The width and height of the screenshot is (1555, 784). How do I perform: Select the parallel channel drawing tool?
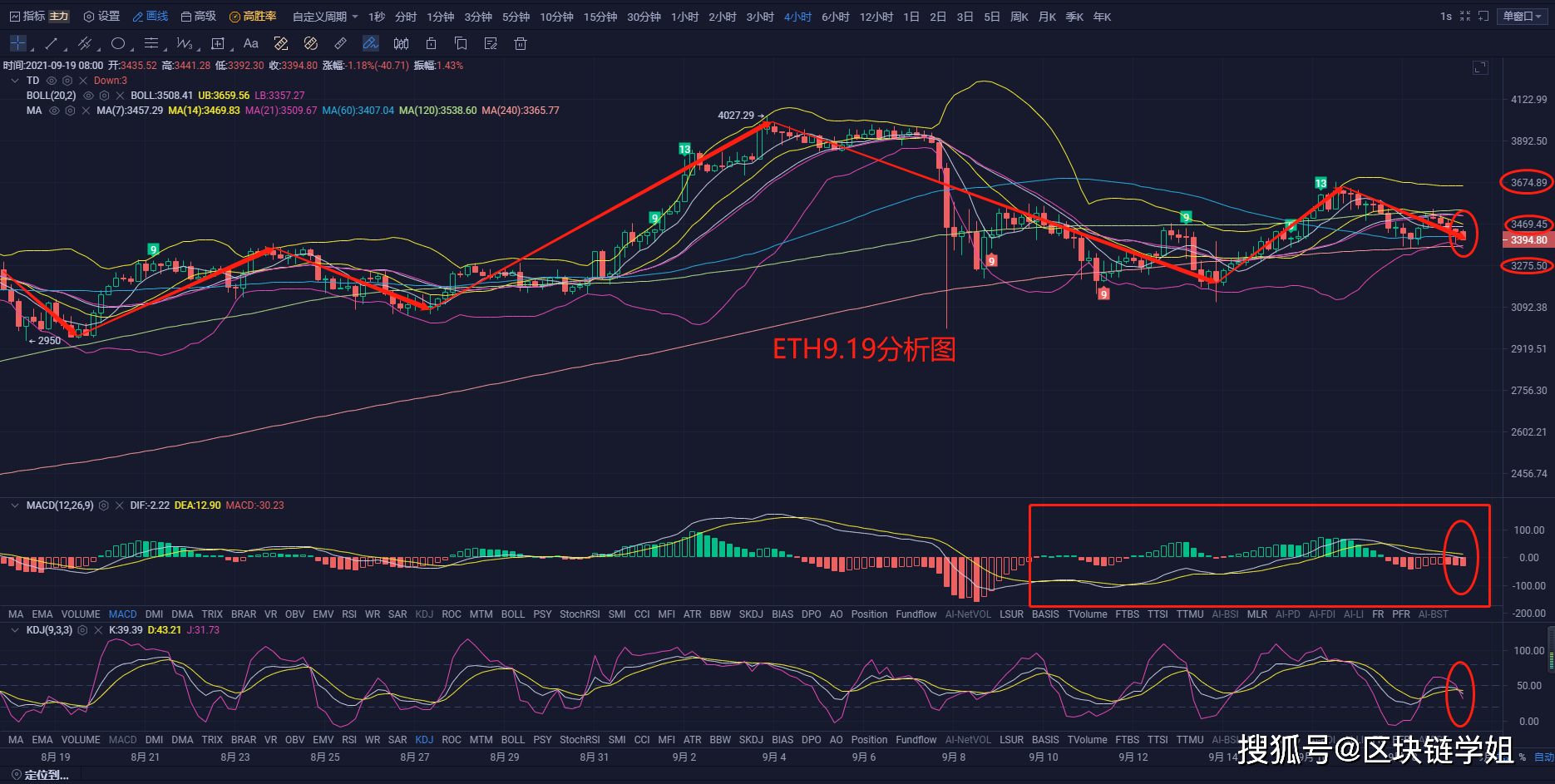coord(84,43)
